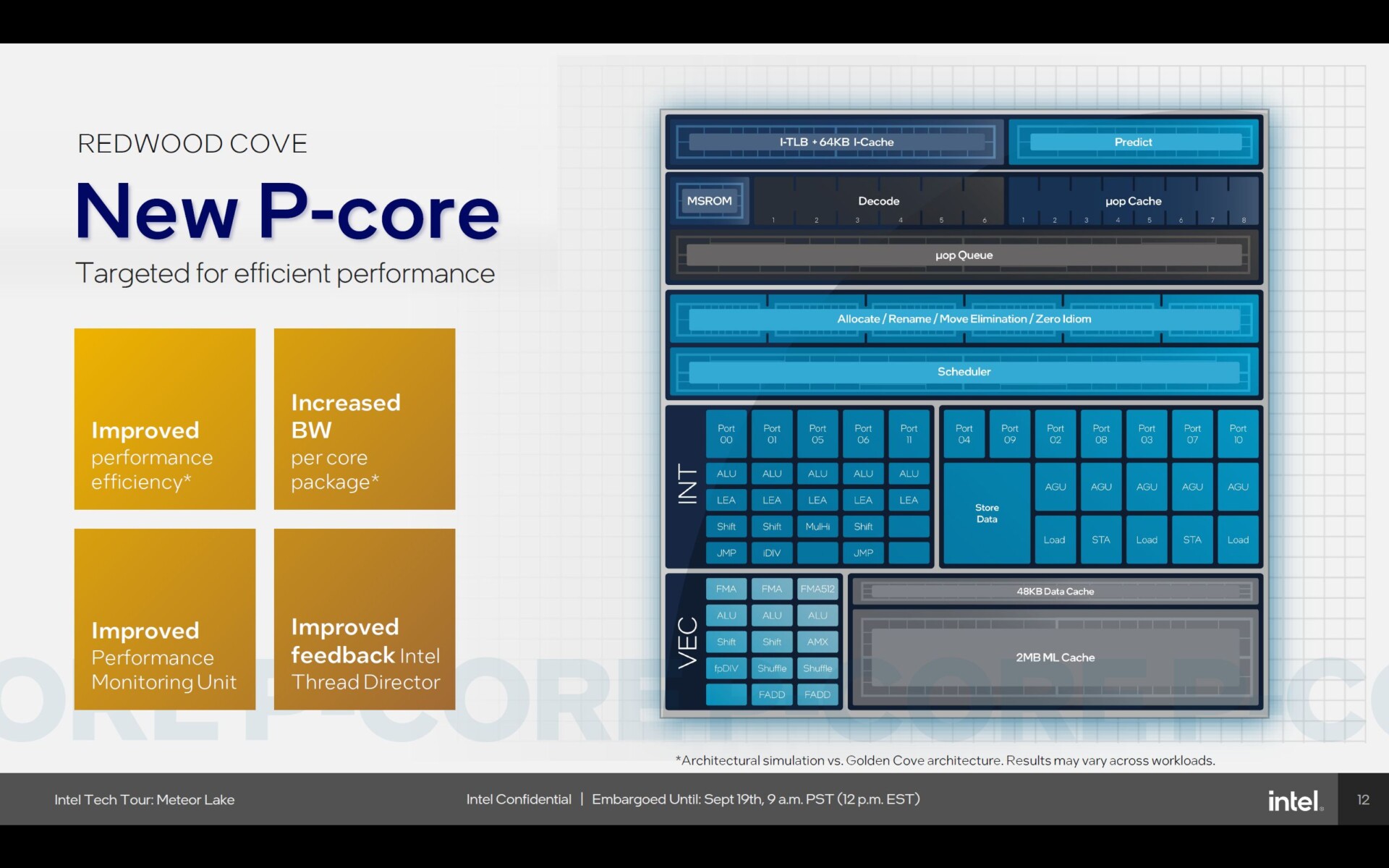Click the "iDIV" unit

tap(772, 553)
